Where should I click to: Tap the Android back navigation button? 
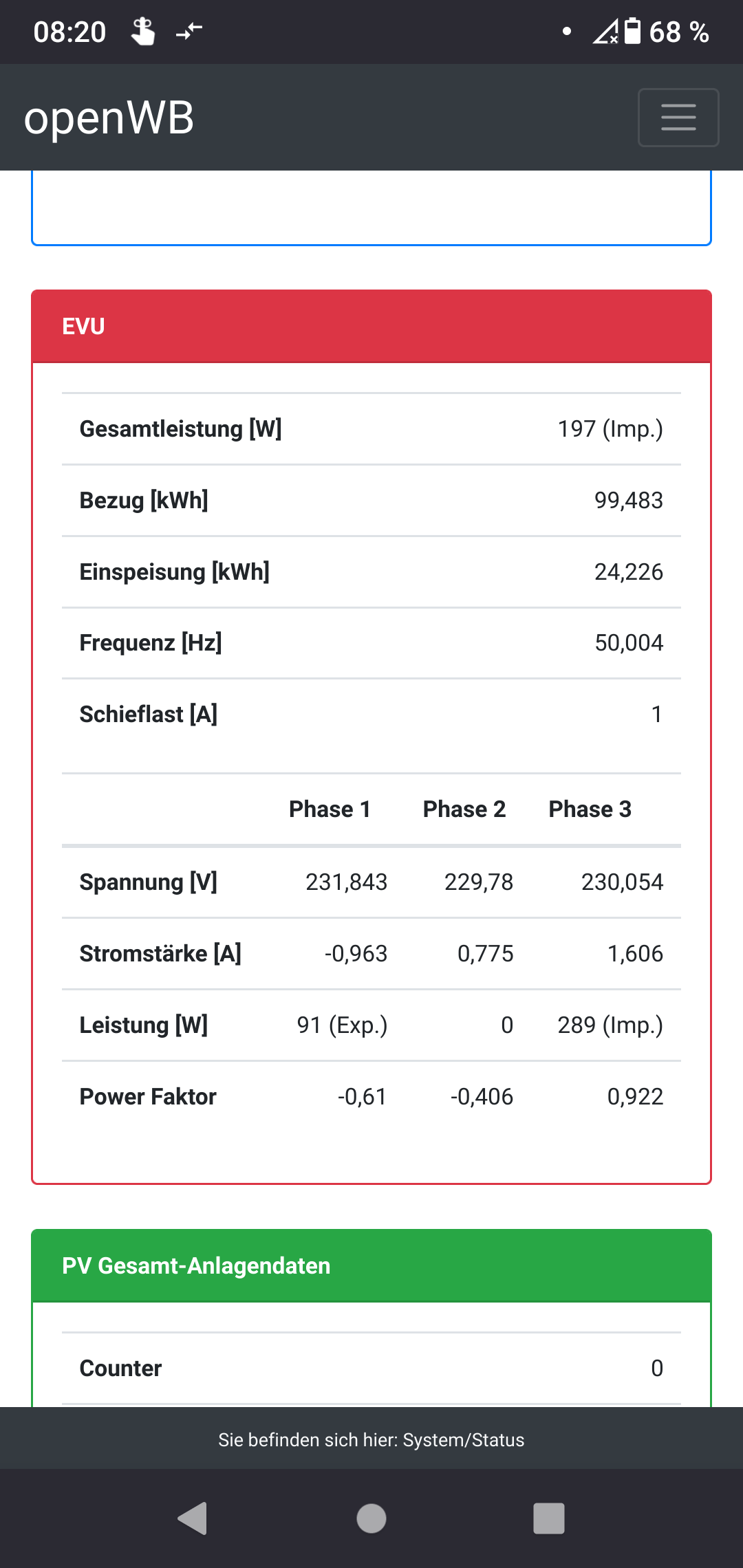coord(193,1518)
